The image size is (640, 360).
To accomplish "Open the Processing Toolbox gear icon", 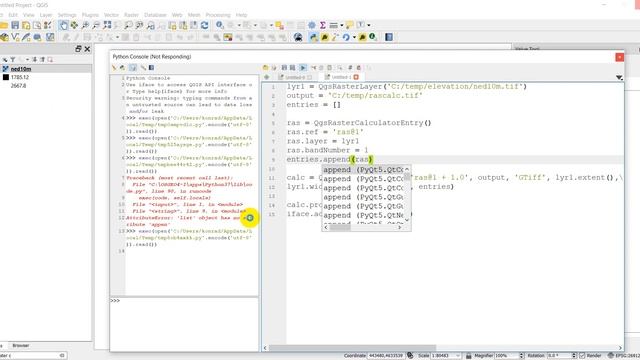I will [312, 25].
